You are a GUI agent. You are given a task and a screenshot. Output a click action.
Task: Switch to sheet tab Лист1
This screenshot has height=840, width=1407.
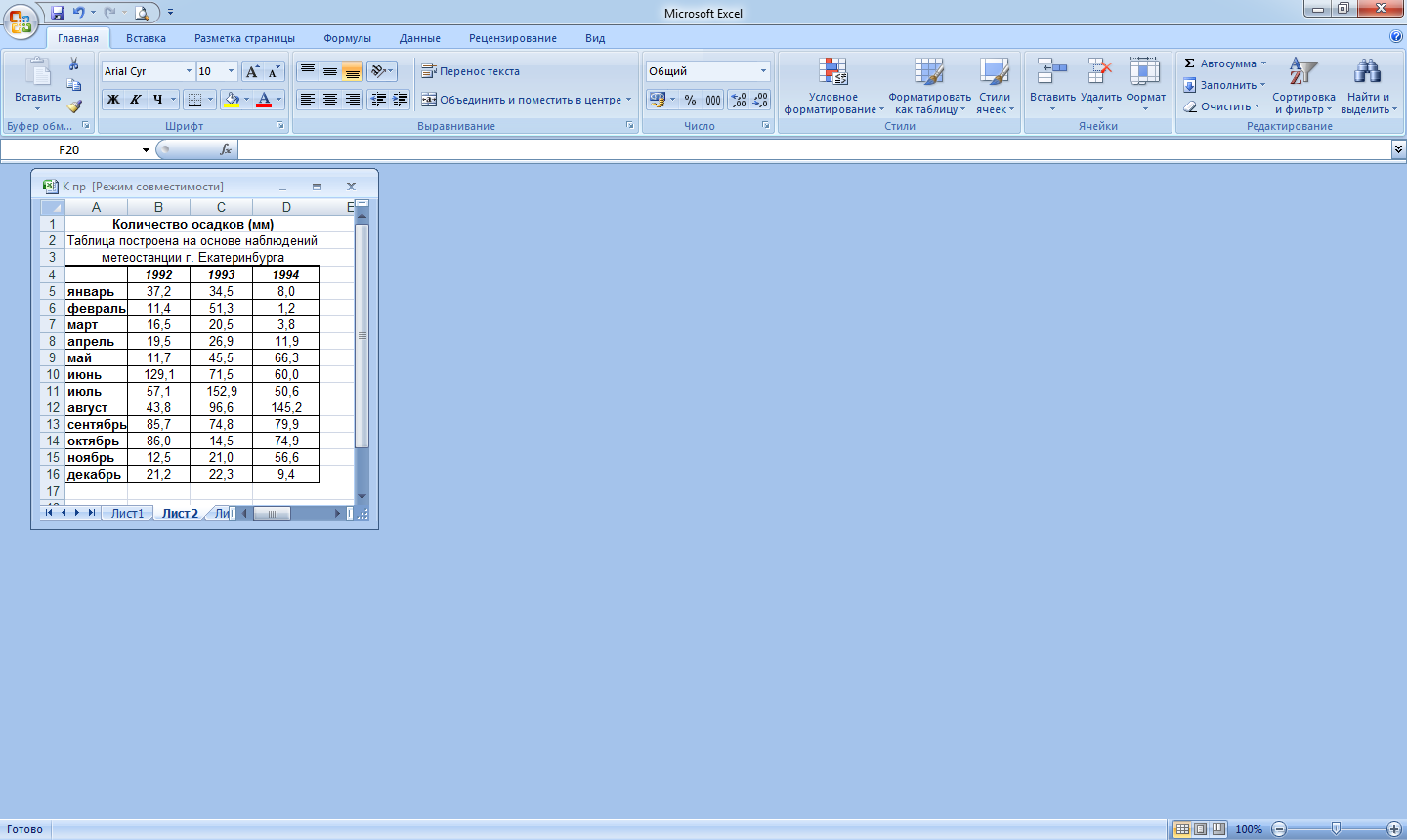click(127, 513)
